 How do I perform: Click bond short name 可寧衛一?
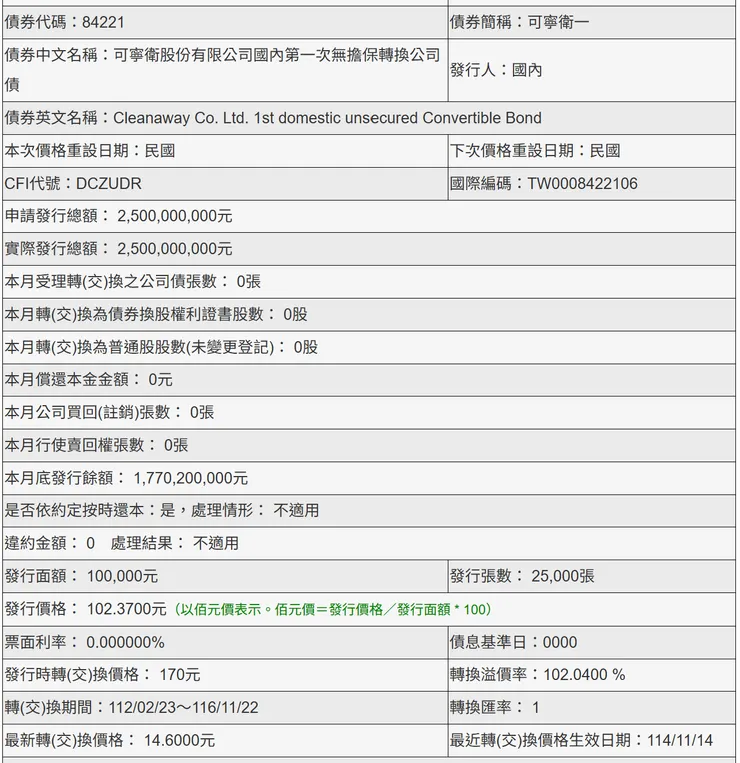coord(558,22)
